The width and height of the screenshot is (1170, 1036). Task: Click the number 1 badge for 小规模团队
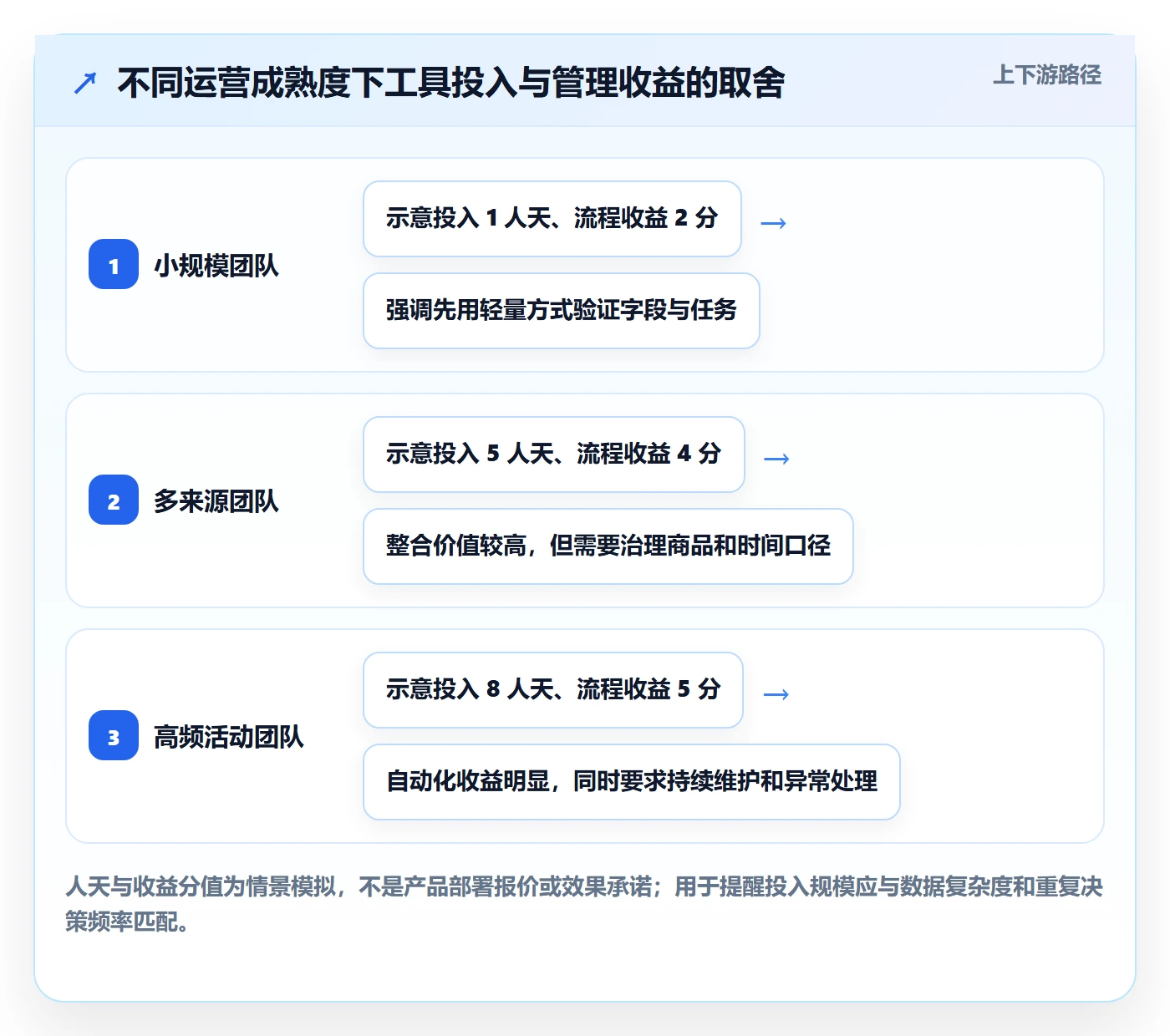114,264
